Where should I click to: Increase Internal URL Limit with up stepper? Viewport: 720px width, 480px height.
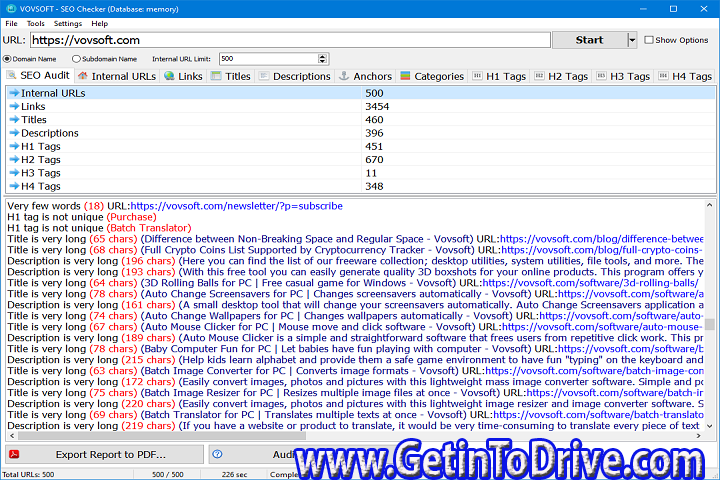[322, 56]
